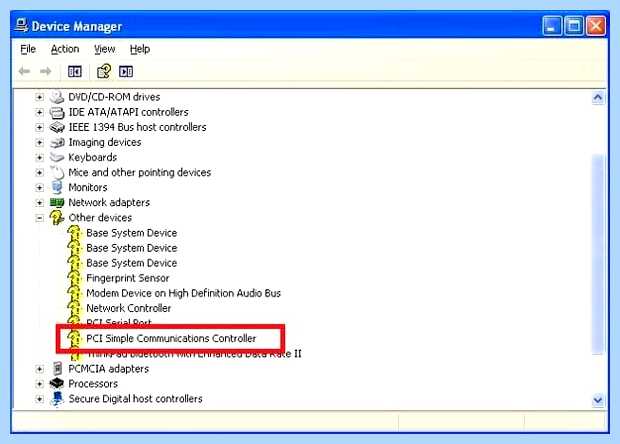Expand Mice and other pointing devices node
Image resolution: width=620 pixels, height=444 pixels.
click(x=39, y=172)
